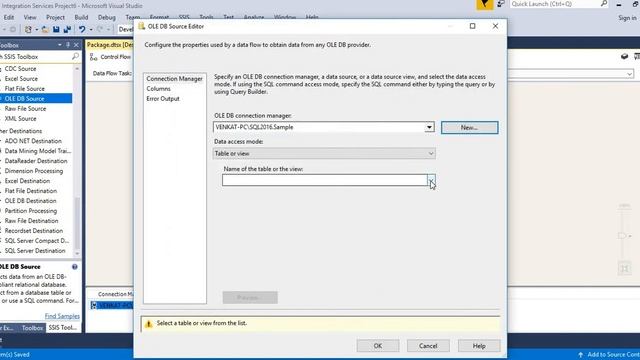Maximize the OLE DB Source Editor dialog
This screenshot has height=360, width=640.
(x=472, y=26)
